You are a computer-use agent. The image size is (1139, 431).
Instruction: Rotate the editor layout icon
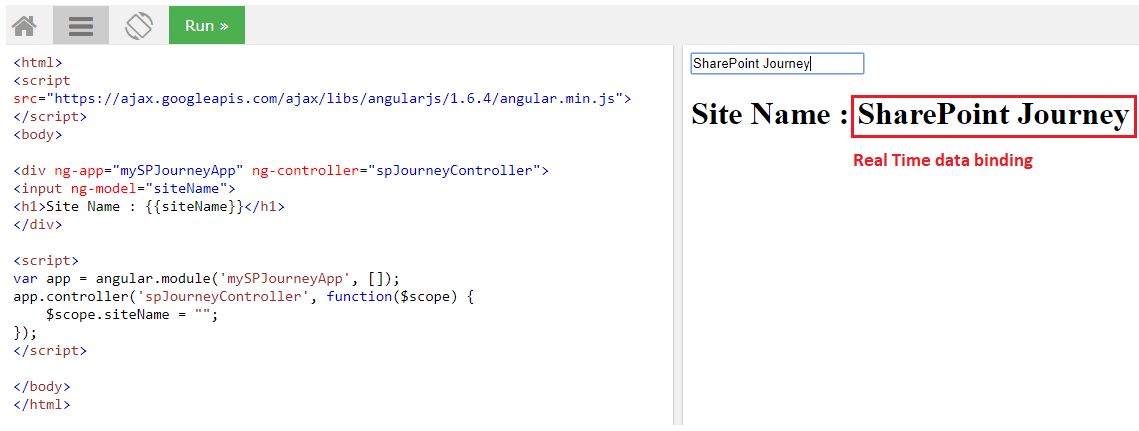[x=138, y=25]
